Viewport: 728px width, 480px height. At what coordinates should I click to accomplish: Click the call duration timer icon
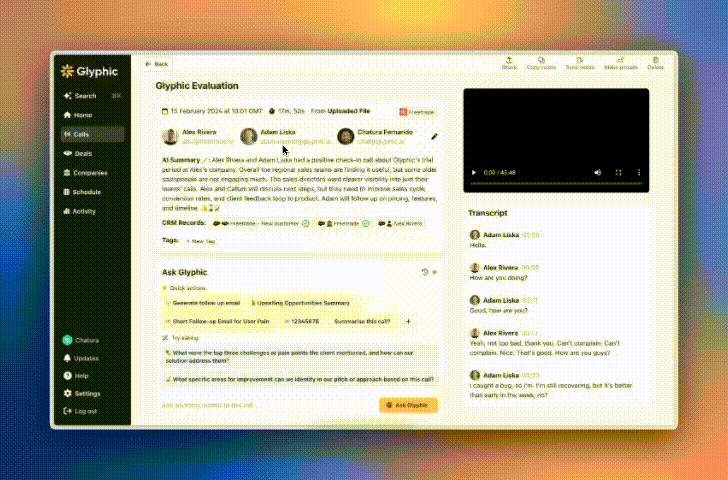coord(272,111)
